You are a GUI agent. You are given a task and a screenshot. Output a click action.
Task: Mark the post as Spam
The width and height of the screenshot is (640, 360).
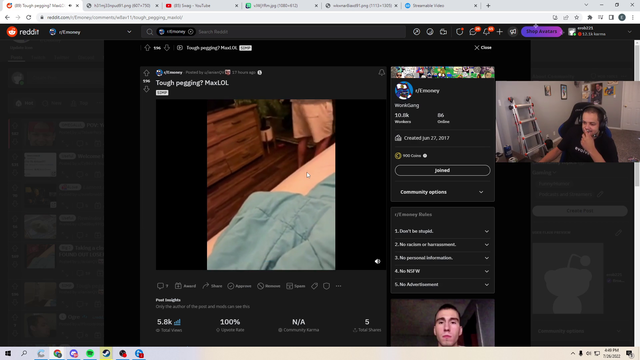point(296,286)
